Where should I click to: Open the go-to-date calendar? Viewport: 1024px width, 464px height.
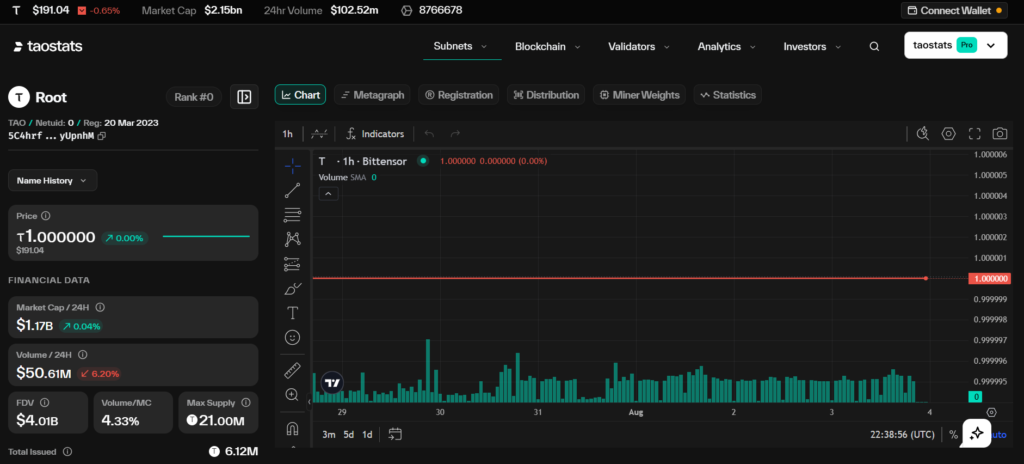(x=394, y=434)
